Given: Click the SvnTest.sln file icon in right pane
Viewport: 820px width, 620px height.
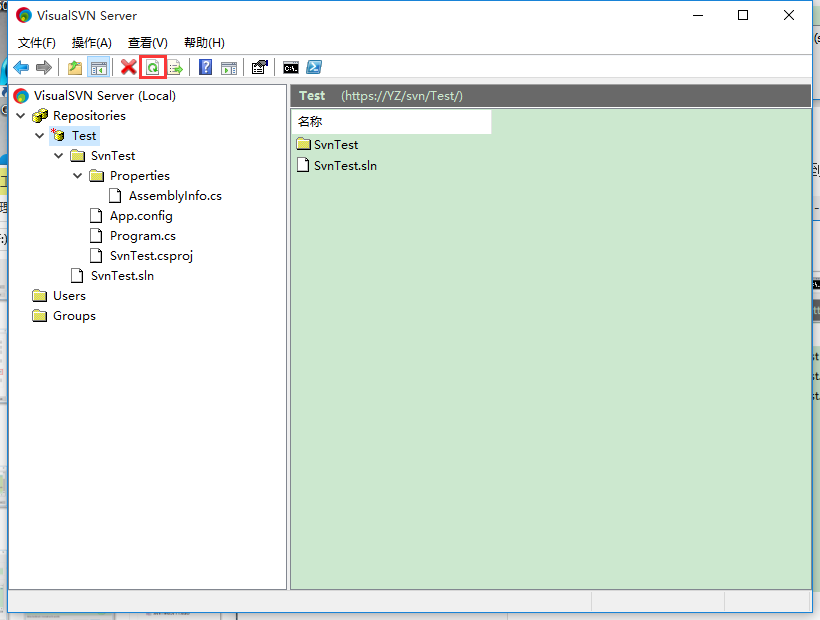Looking at the screenshot, I should pos(303,165).
